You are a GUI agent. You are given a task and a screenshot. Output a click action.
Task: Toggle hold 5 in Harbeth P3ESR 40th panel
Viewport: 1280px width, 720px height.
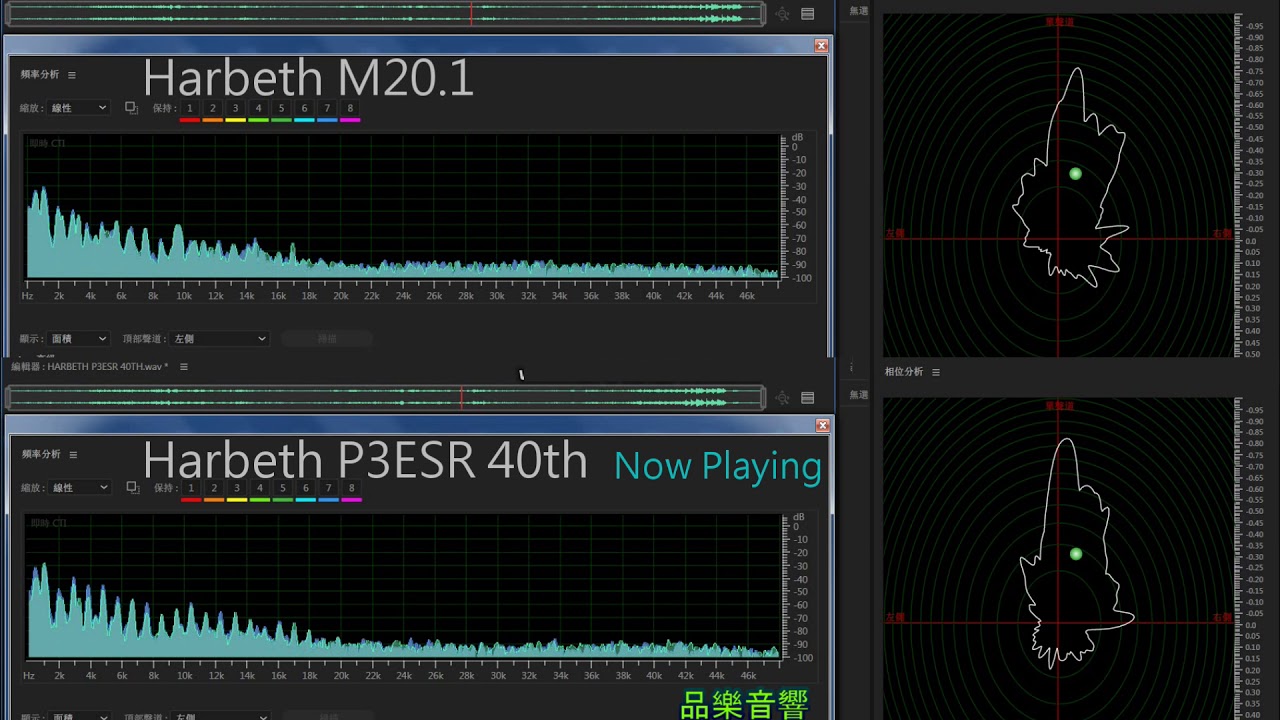283,488
